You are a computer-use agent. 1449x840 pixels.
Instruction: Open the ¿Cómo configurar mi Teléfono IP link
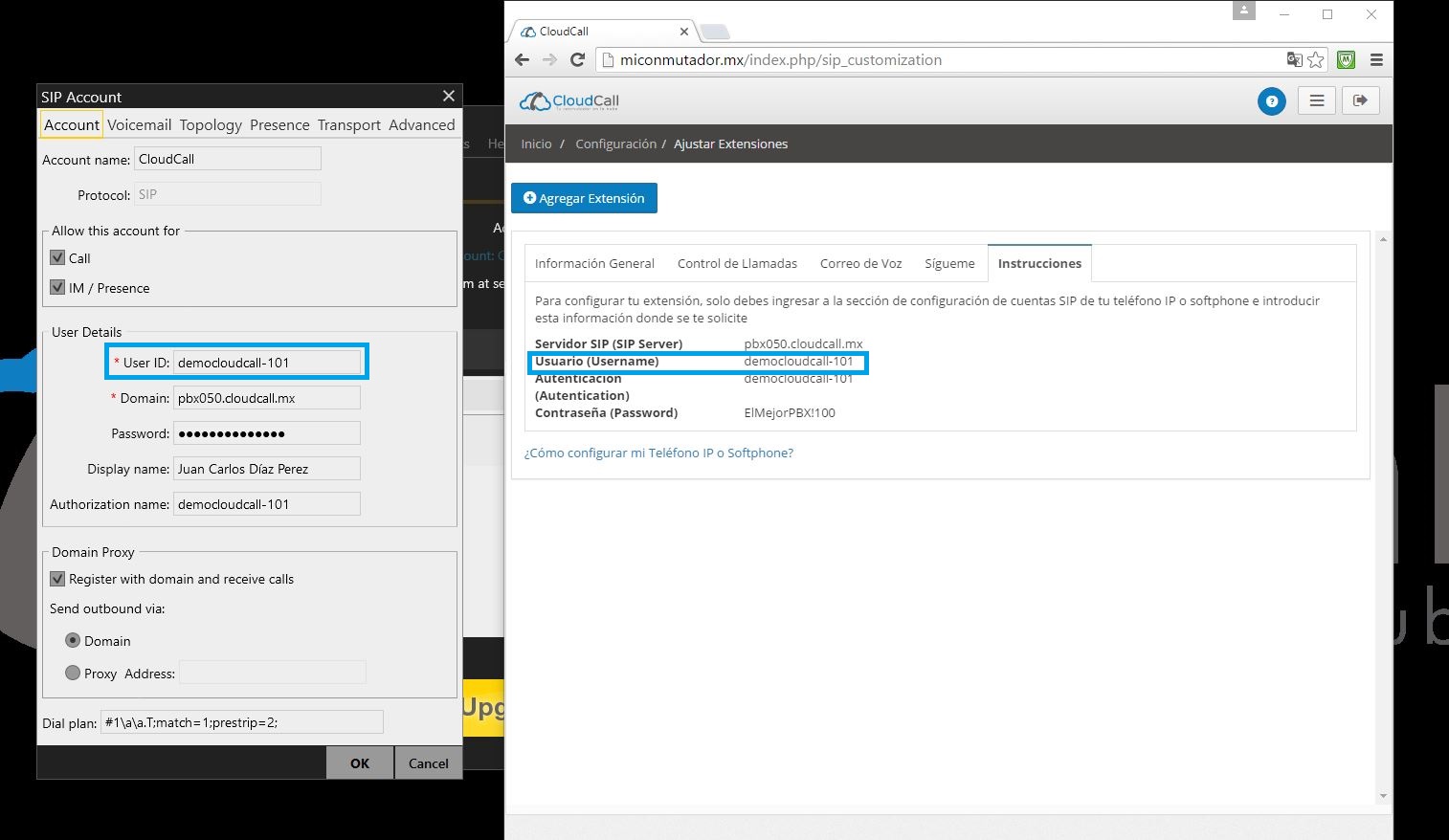tap(658, 453)
